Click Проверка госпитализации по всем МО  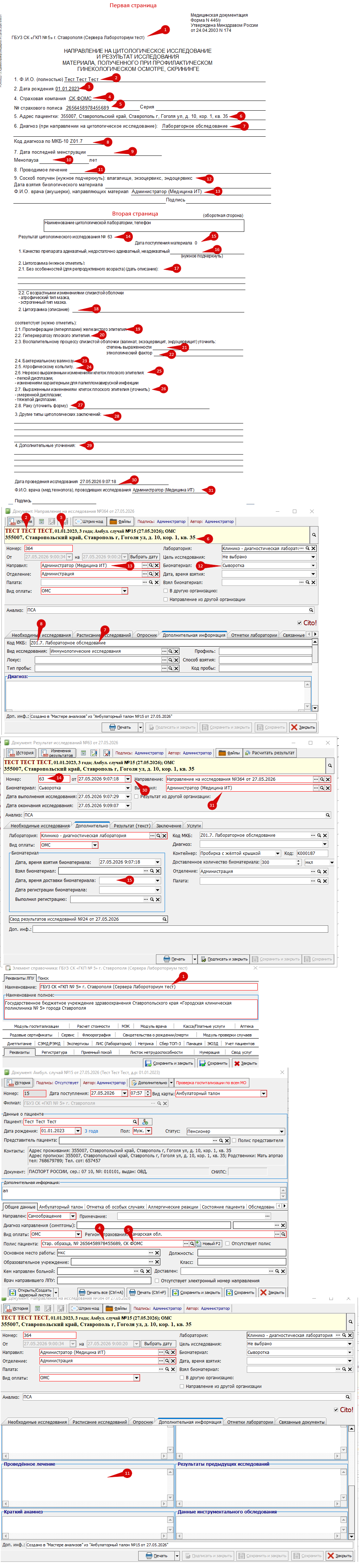click(211, 1083)
